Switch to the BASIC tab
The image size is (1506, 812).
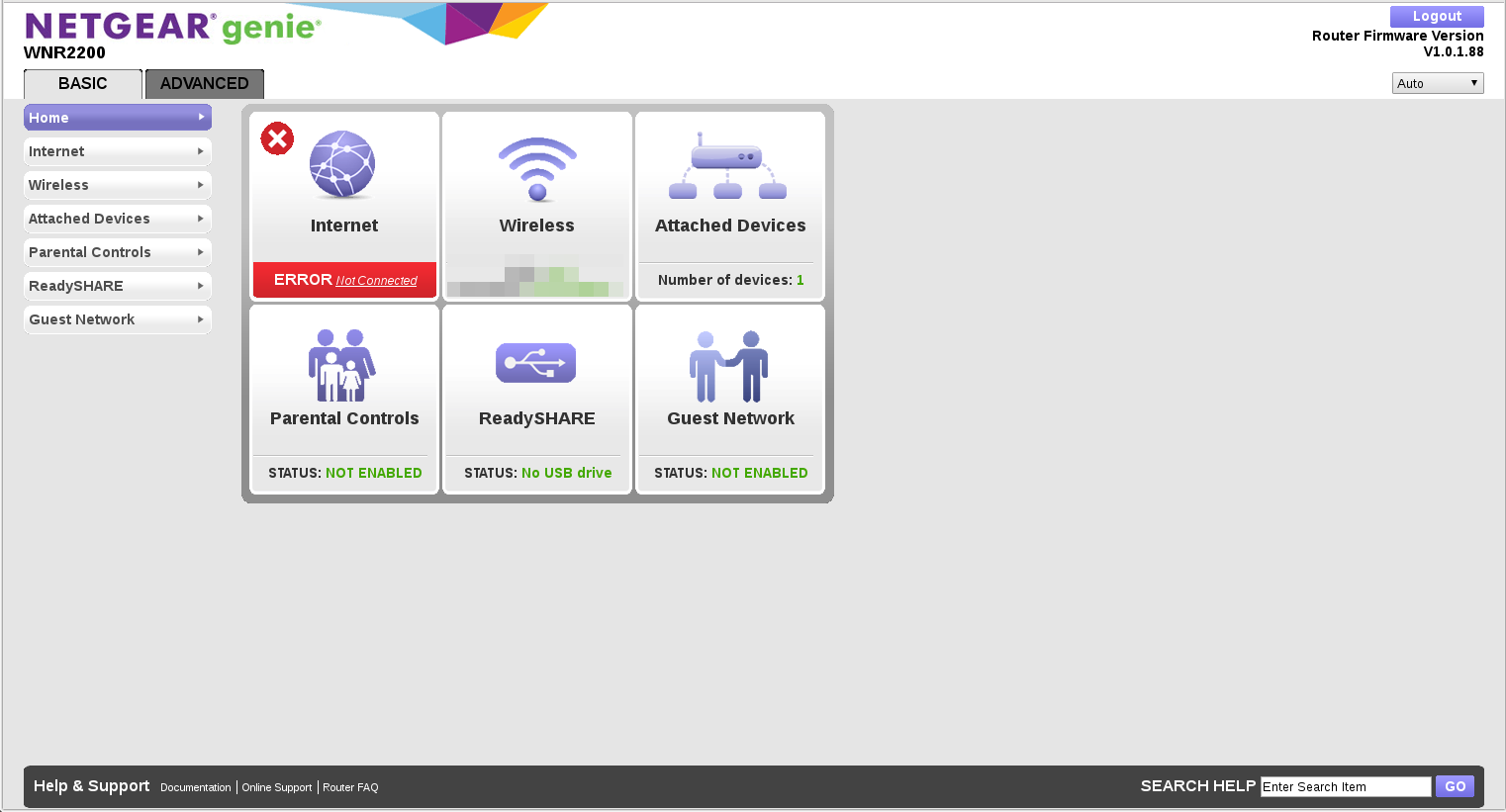(x=83, y=84)
